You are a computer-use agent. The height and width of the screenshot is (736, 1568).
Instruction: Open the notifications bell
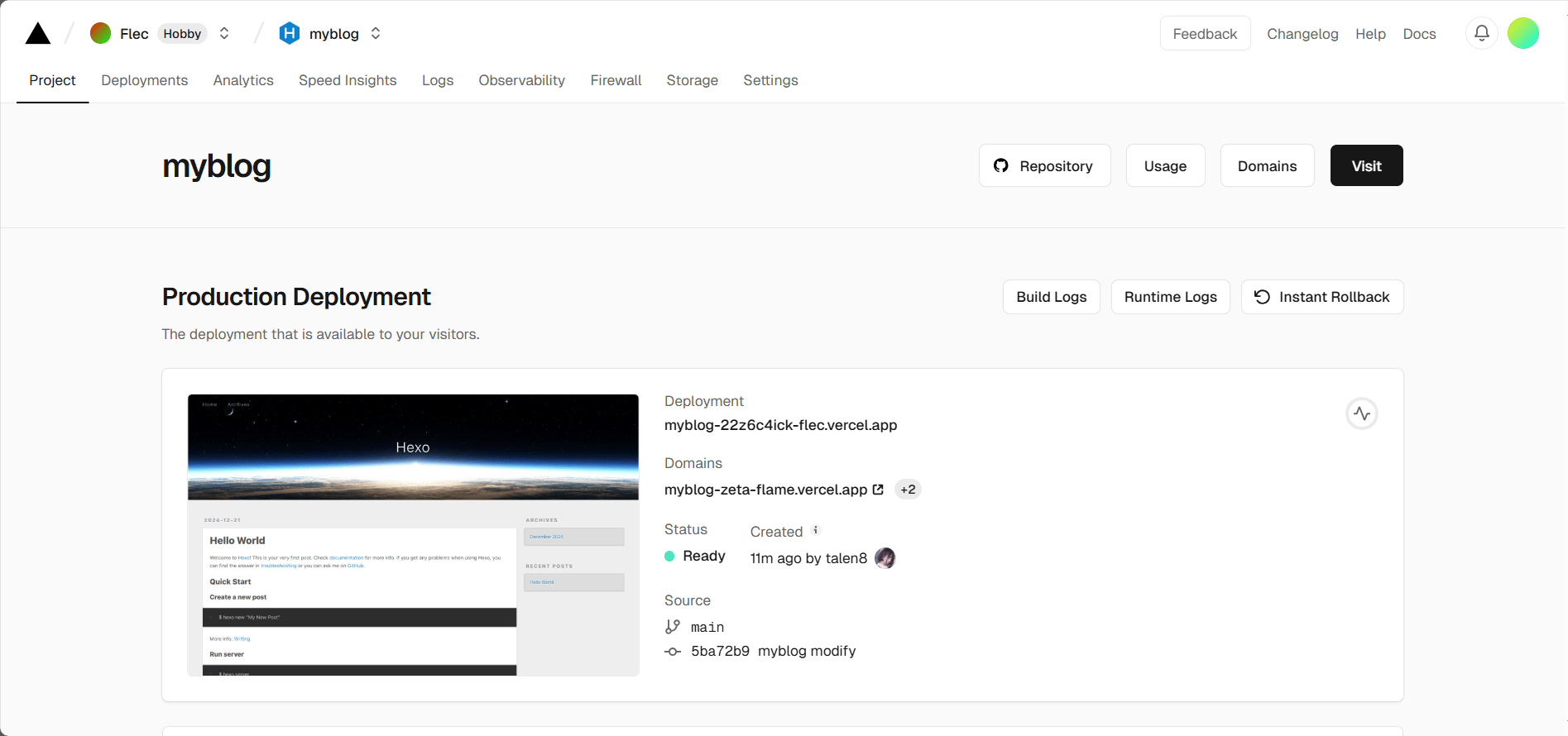tap(1481, 33)
